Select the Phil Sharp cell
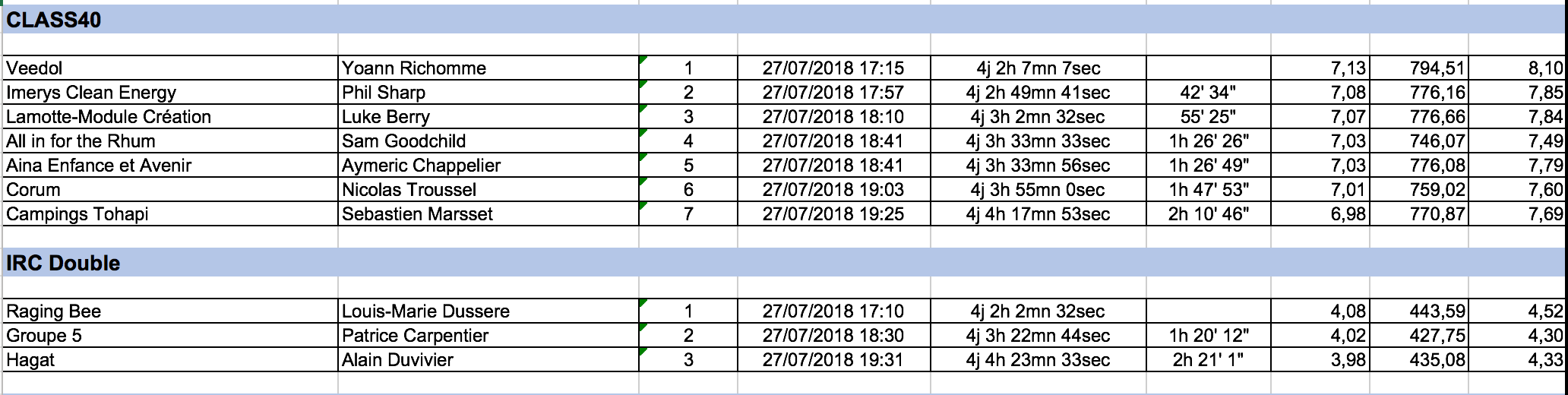 coord(383,93)
